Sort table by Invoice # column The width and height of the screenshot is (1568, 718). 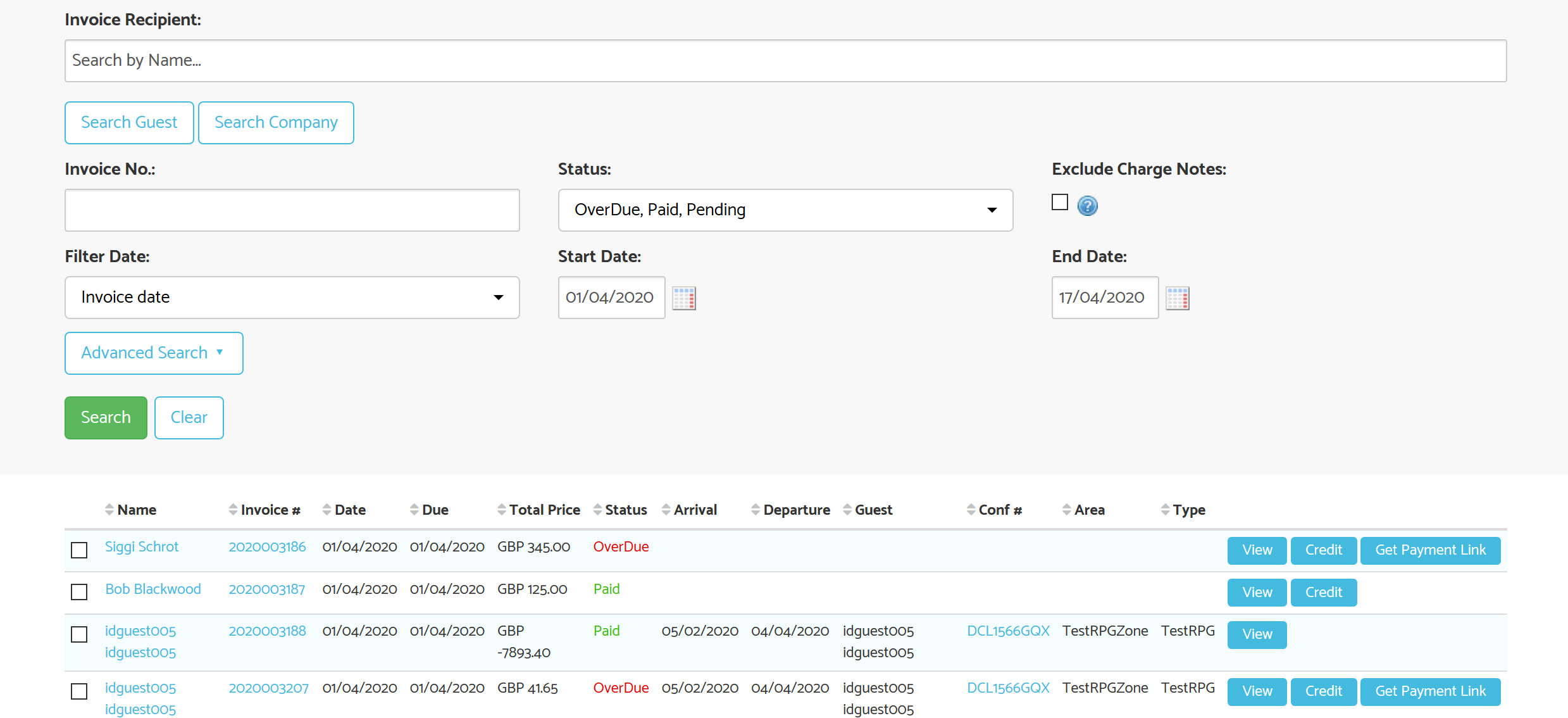264,510
